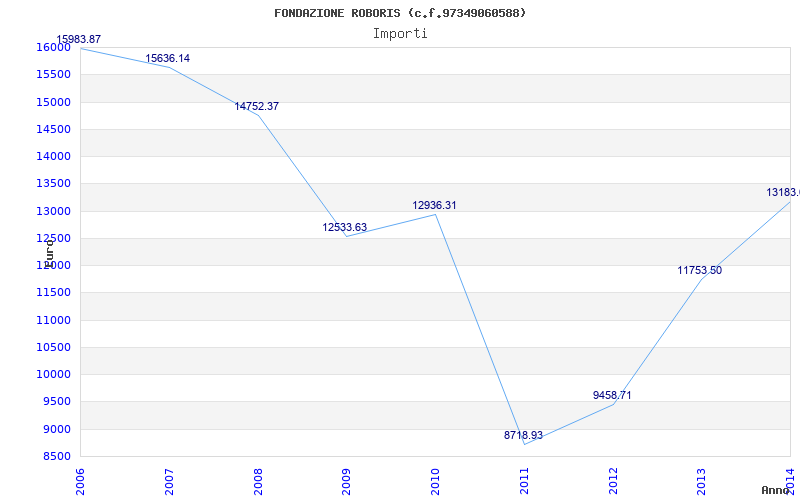Click the rotated Euro axis label
This screenshot has height=500, width=800.
pyautogui.click(x=49, y=254)
